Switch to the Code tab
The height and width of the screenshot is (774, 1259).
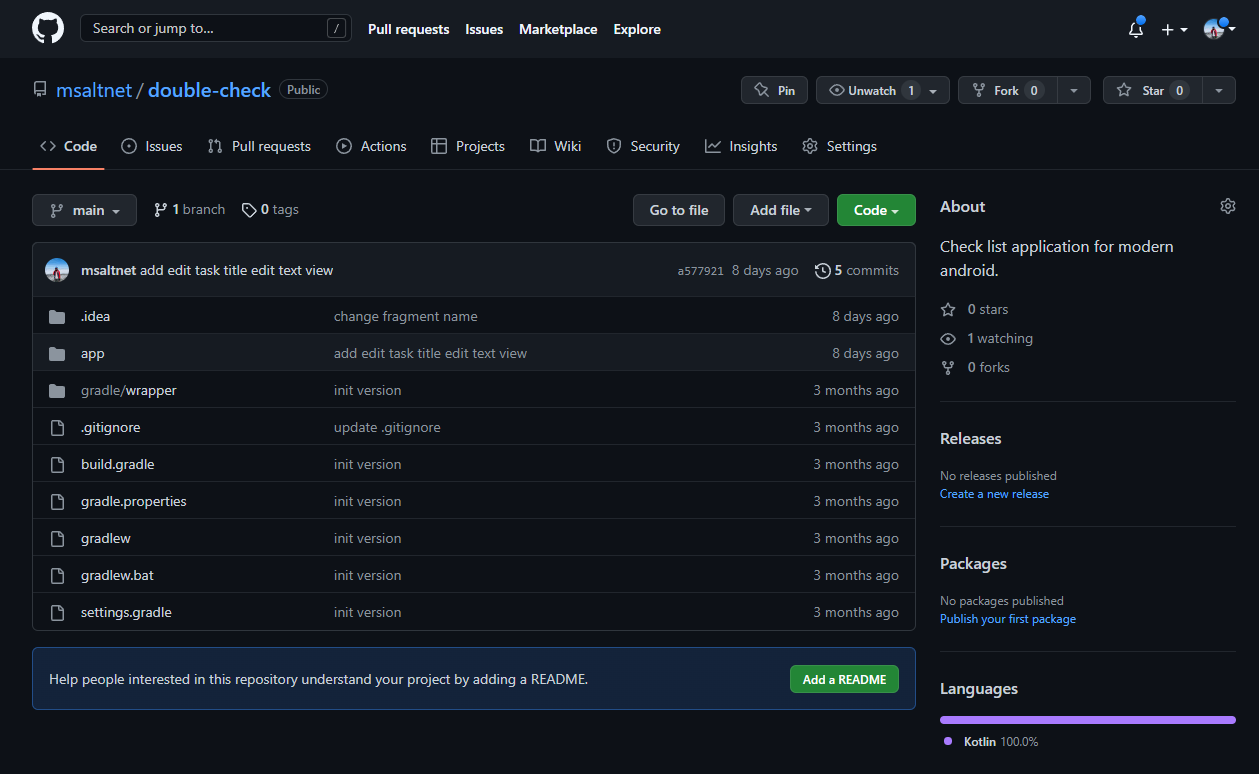tap(68, 146)
